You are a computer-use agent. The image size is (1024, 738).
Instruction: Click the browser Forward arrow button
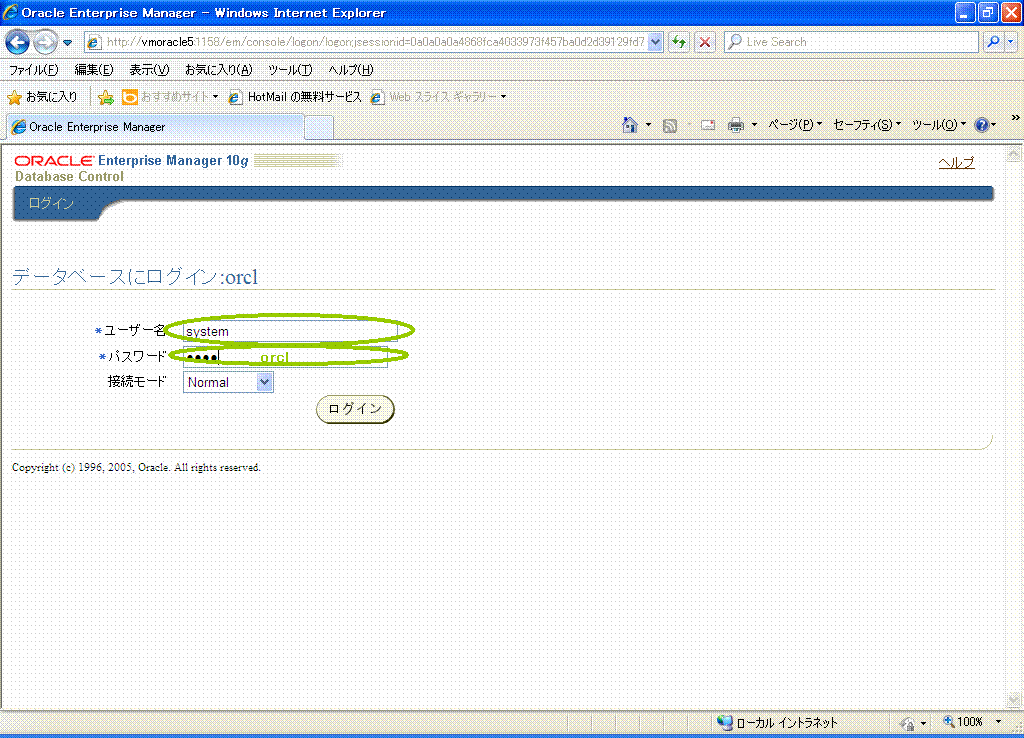[45, 42]
